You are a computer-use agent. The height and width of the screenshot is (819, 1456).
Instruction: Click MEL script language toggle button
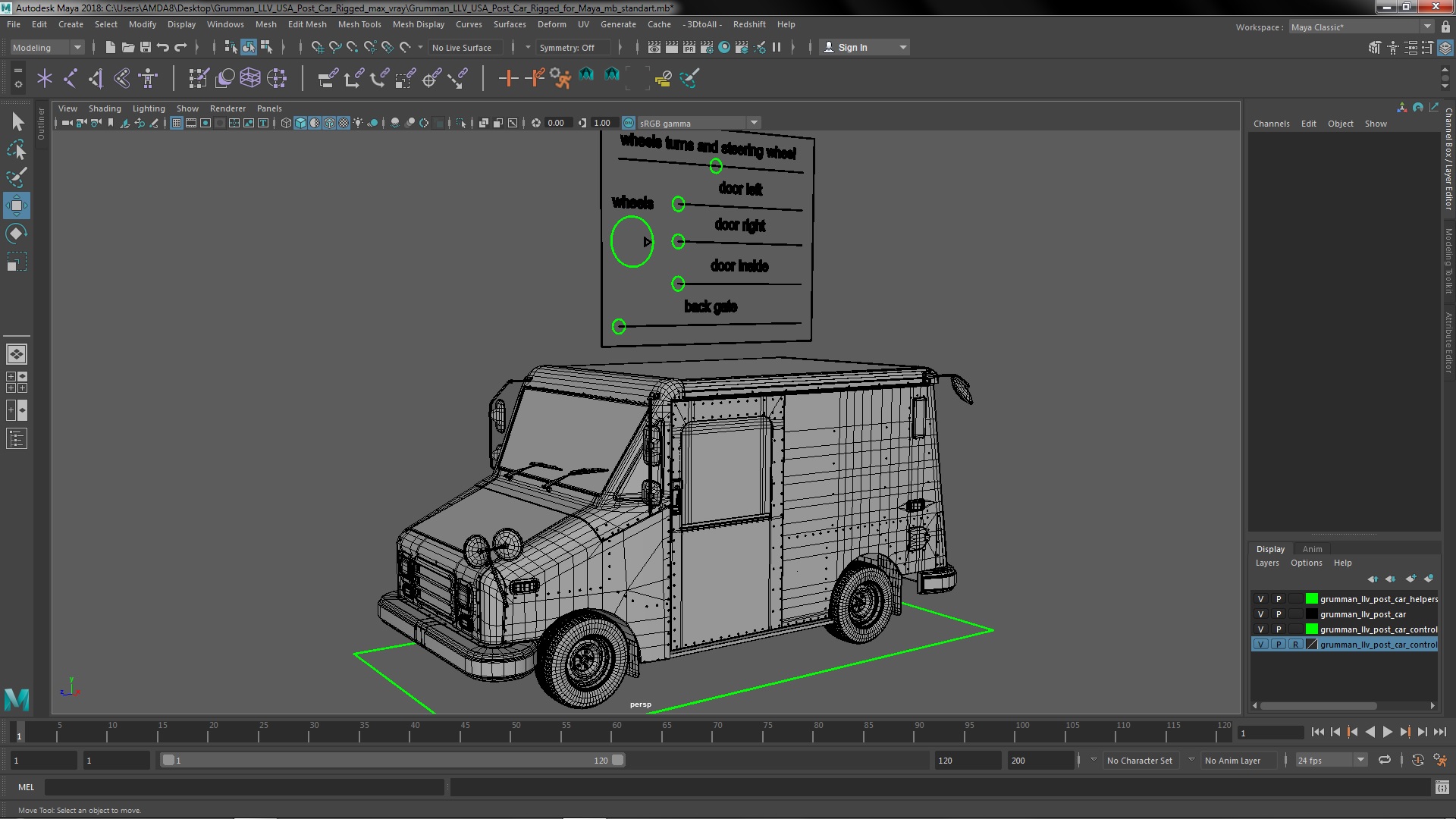(27, 787)
